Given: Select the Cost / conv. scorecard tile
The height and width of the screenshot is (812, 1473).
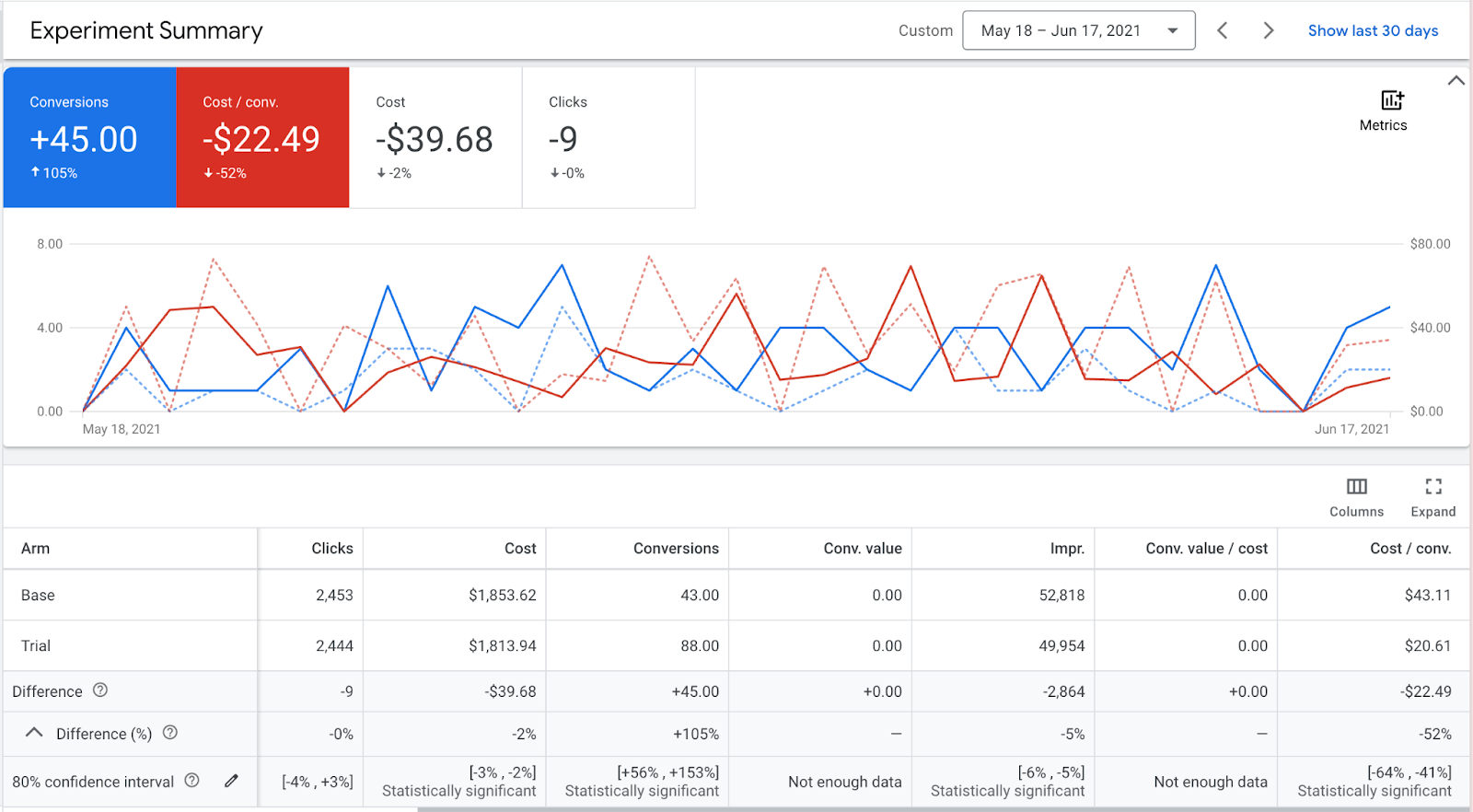Looking at the screenshot, I should [263, 137].
